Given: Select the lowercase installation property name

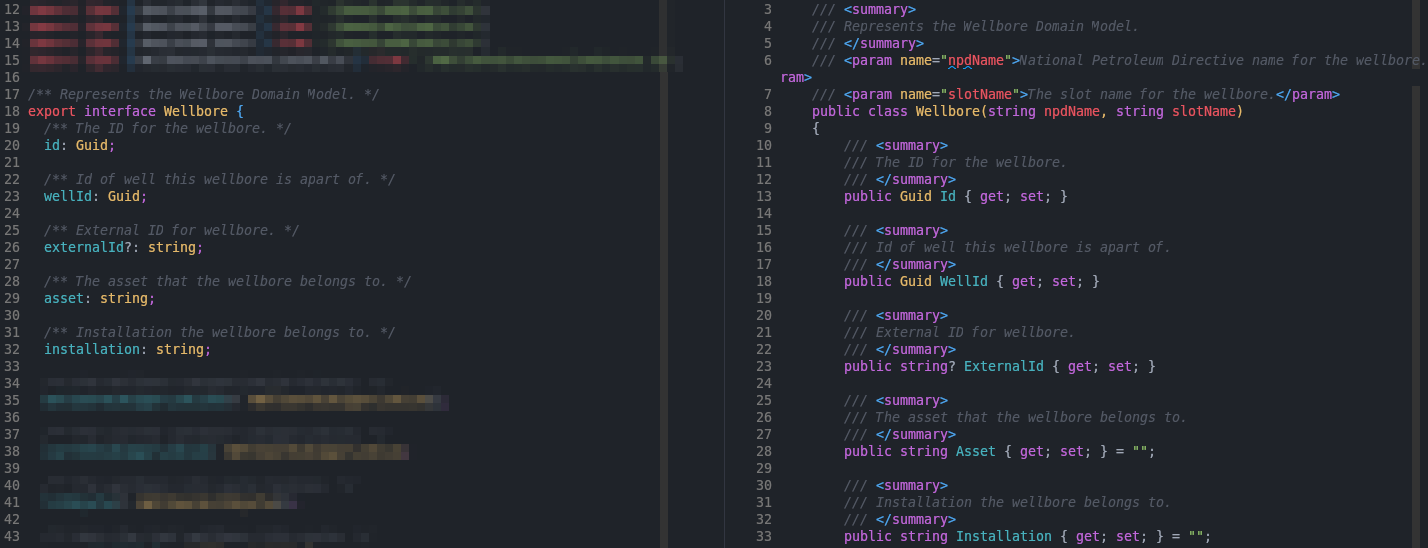Looking at the screenshot, I should (91, 349).
